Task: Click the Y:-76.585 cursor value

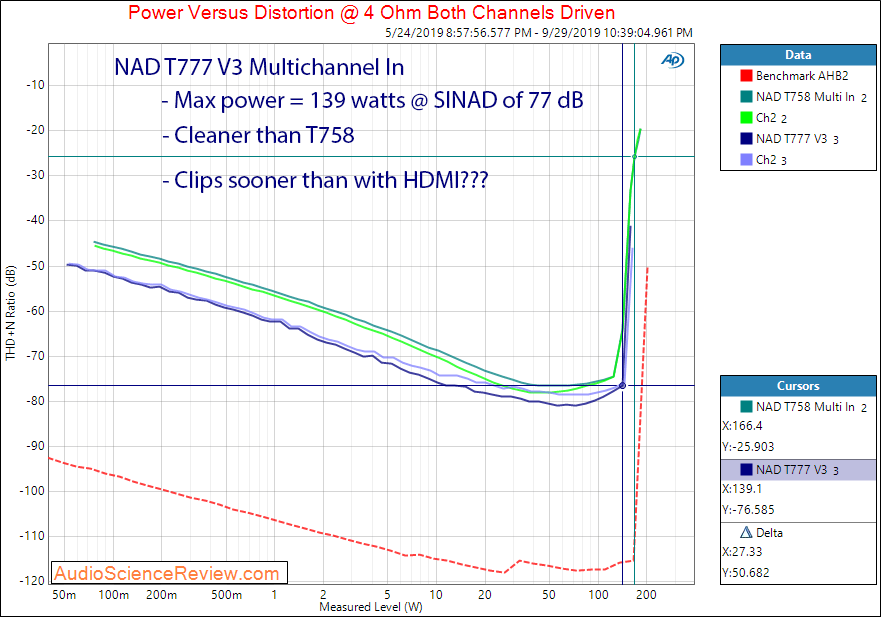Action: [x=748, y=510]
